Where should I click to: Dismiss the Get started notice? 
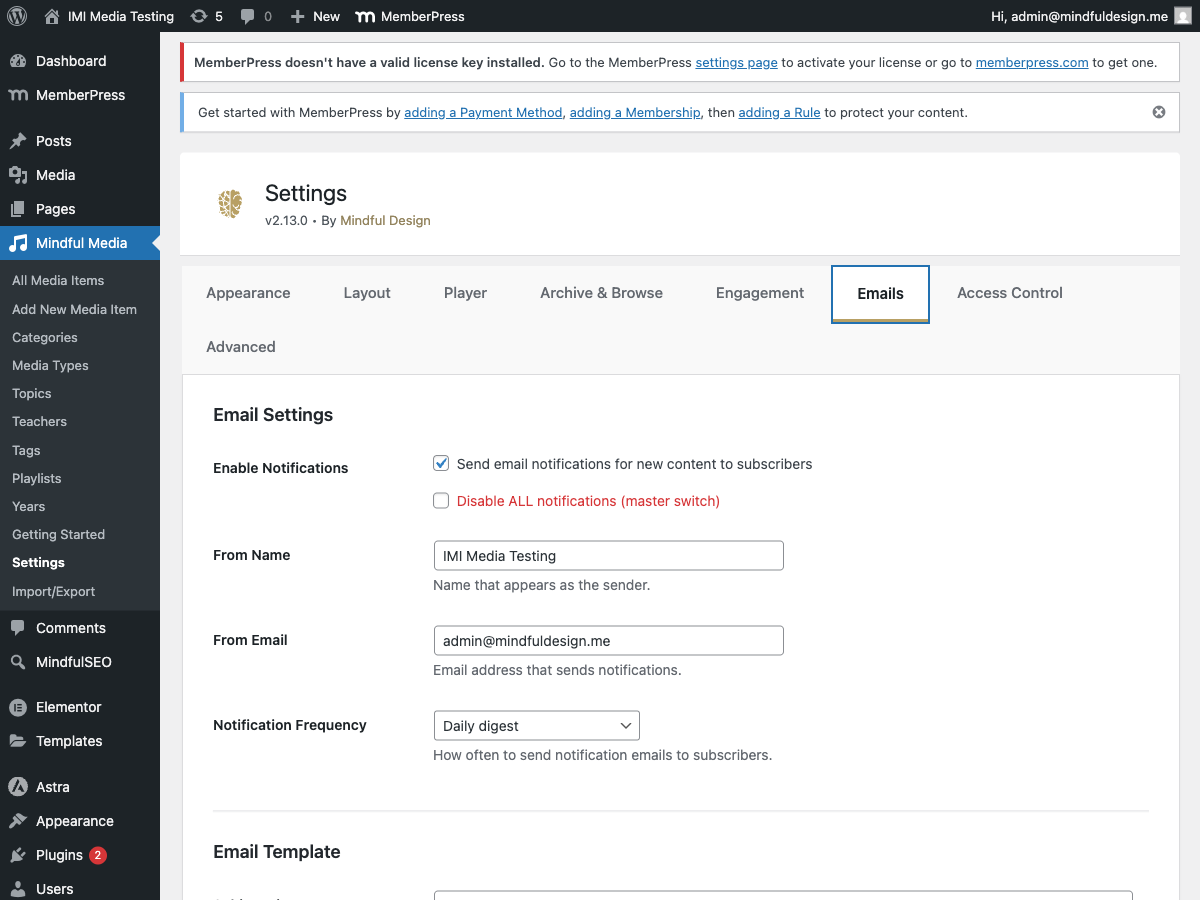[x=1159, y=112]
